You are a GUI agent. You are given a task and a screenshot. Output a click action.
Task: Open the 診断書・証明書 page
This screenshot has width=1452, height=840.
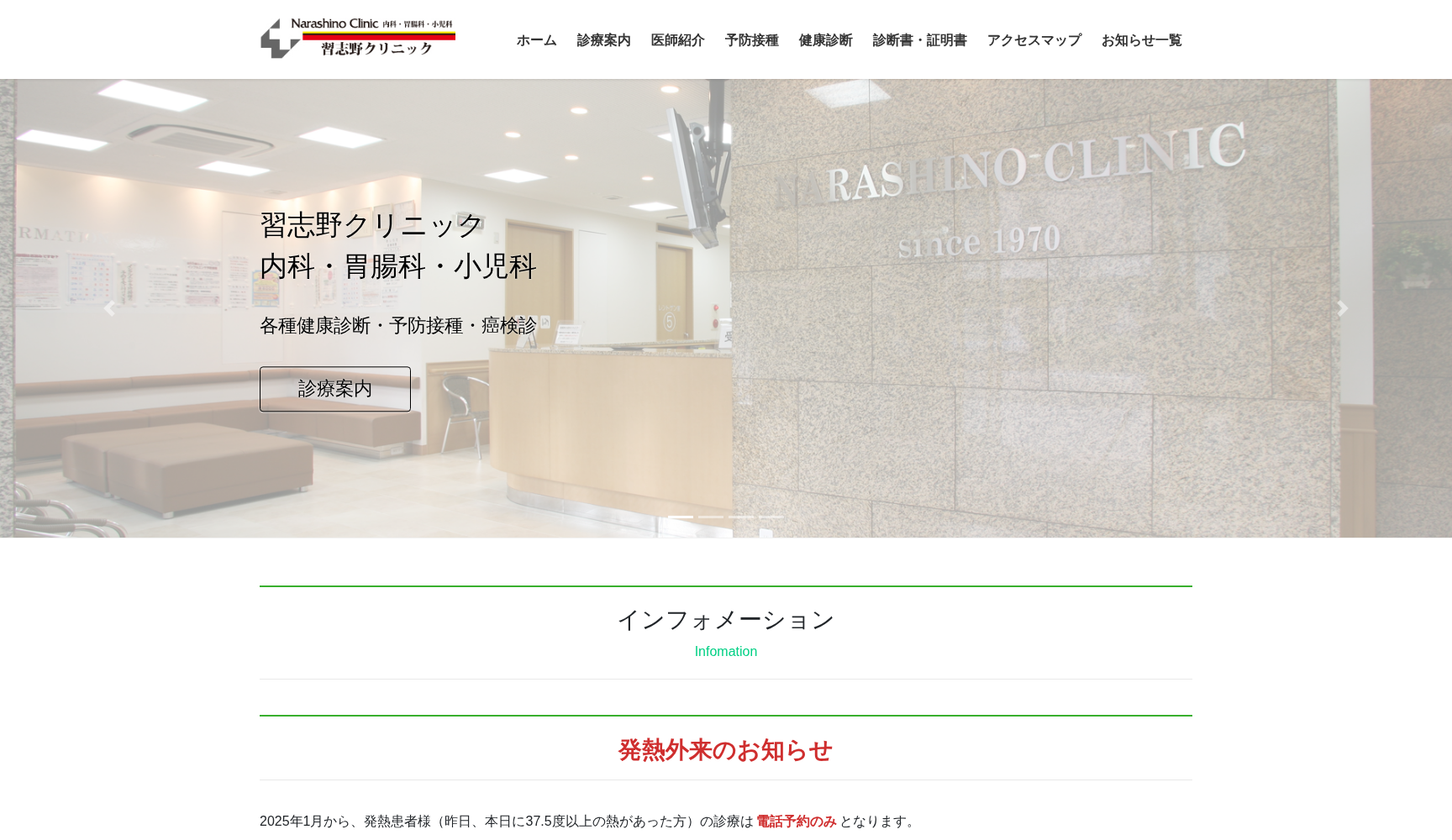point(919,40)
